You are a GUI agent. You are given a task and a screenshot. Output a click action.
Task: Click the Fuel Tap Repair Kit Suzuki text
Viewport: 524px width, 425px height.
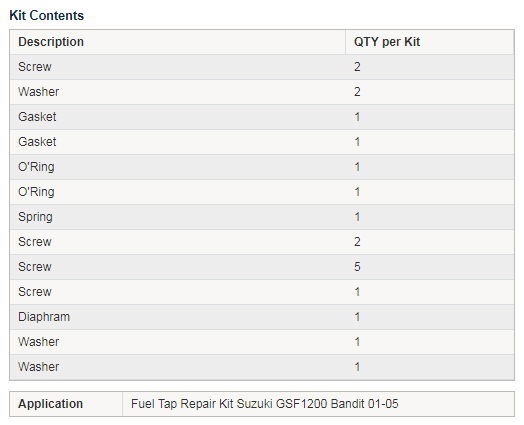tap(203, 404)
